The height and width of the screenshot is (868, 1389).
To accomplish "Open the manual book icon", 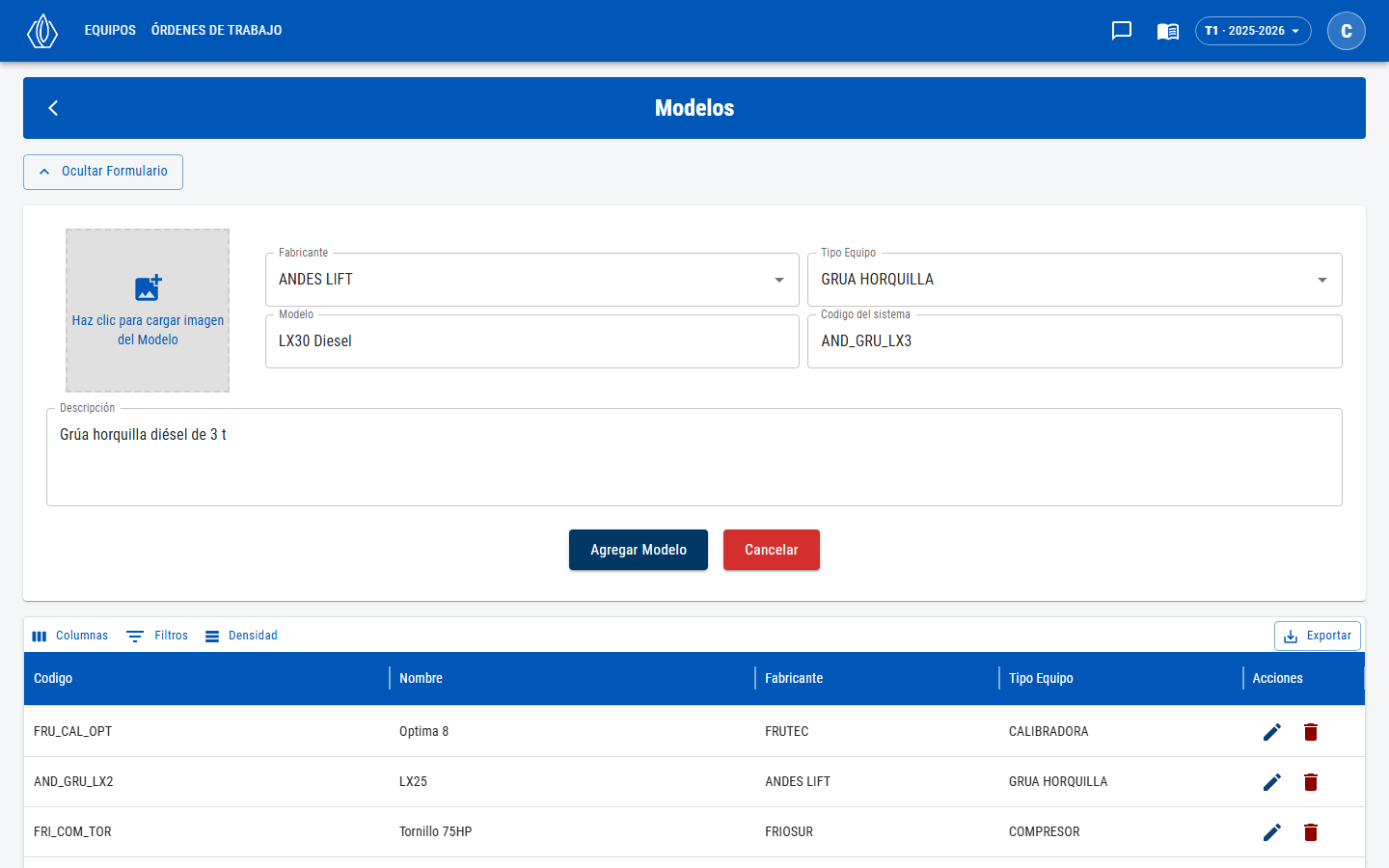I will click(x=1168, y=31).
